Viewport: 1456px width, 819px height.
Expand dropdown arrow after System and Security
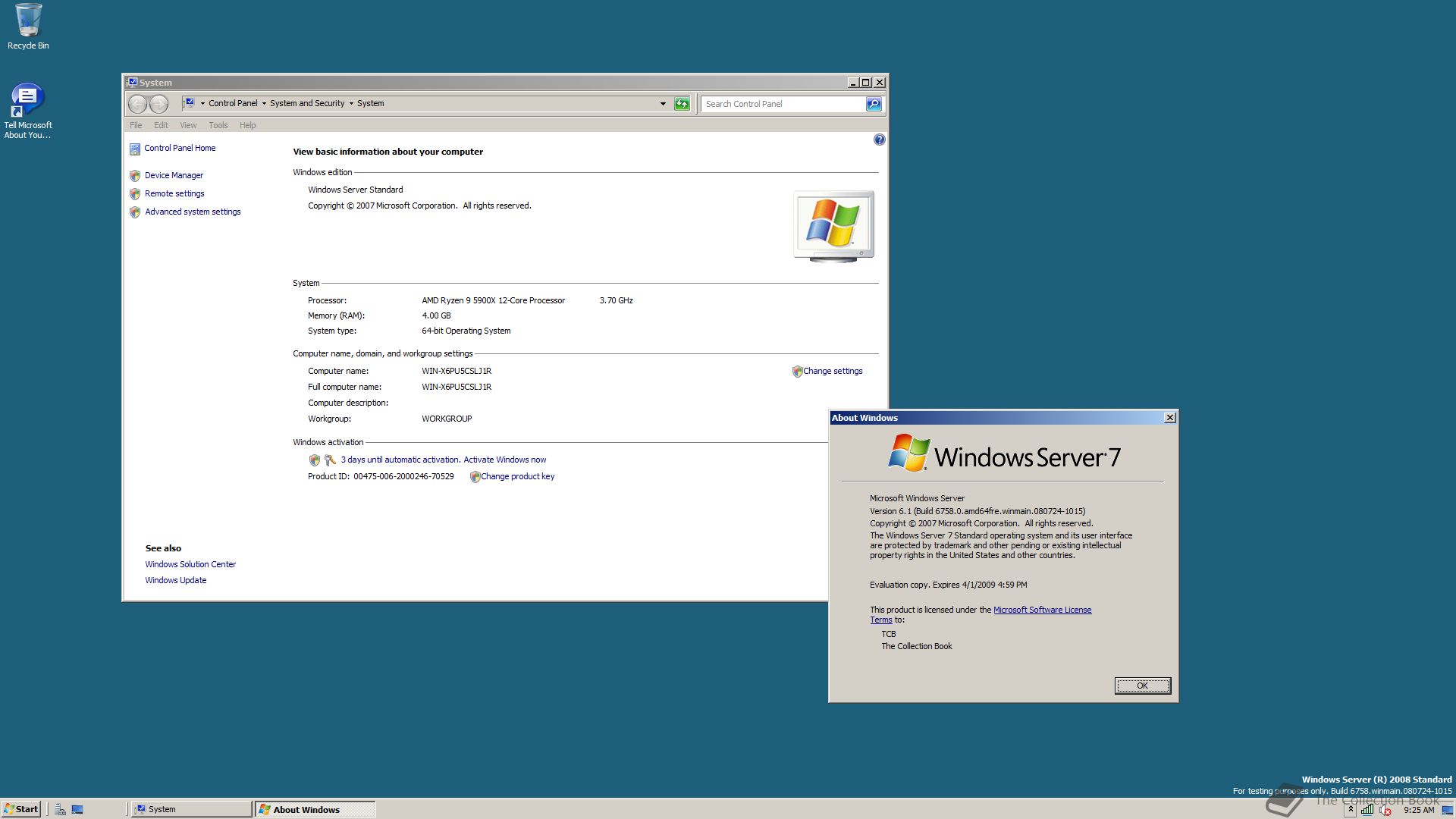click(351, 103)
